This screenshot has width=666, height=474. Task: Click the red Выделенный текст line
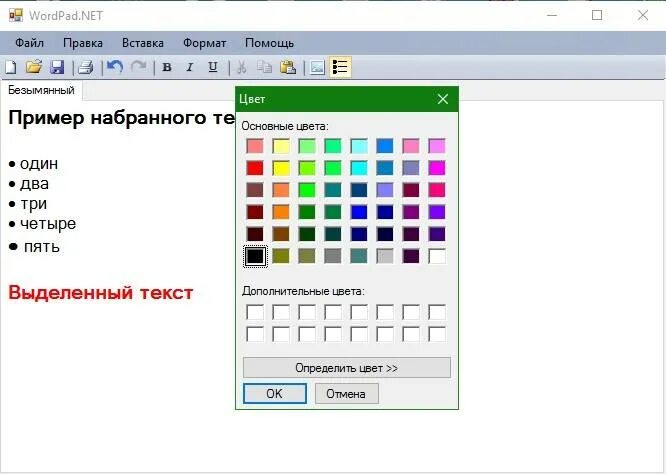[101, 293]
